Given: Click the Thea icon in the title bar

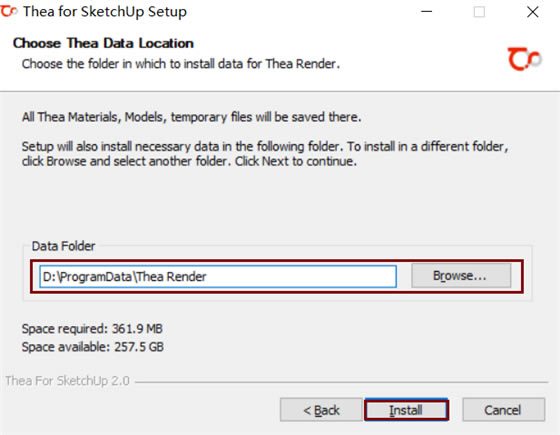Looking at the screenshot, I should pyautogui.click(x=9, y=11).
